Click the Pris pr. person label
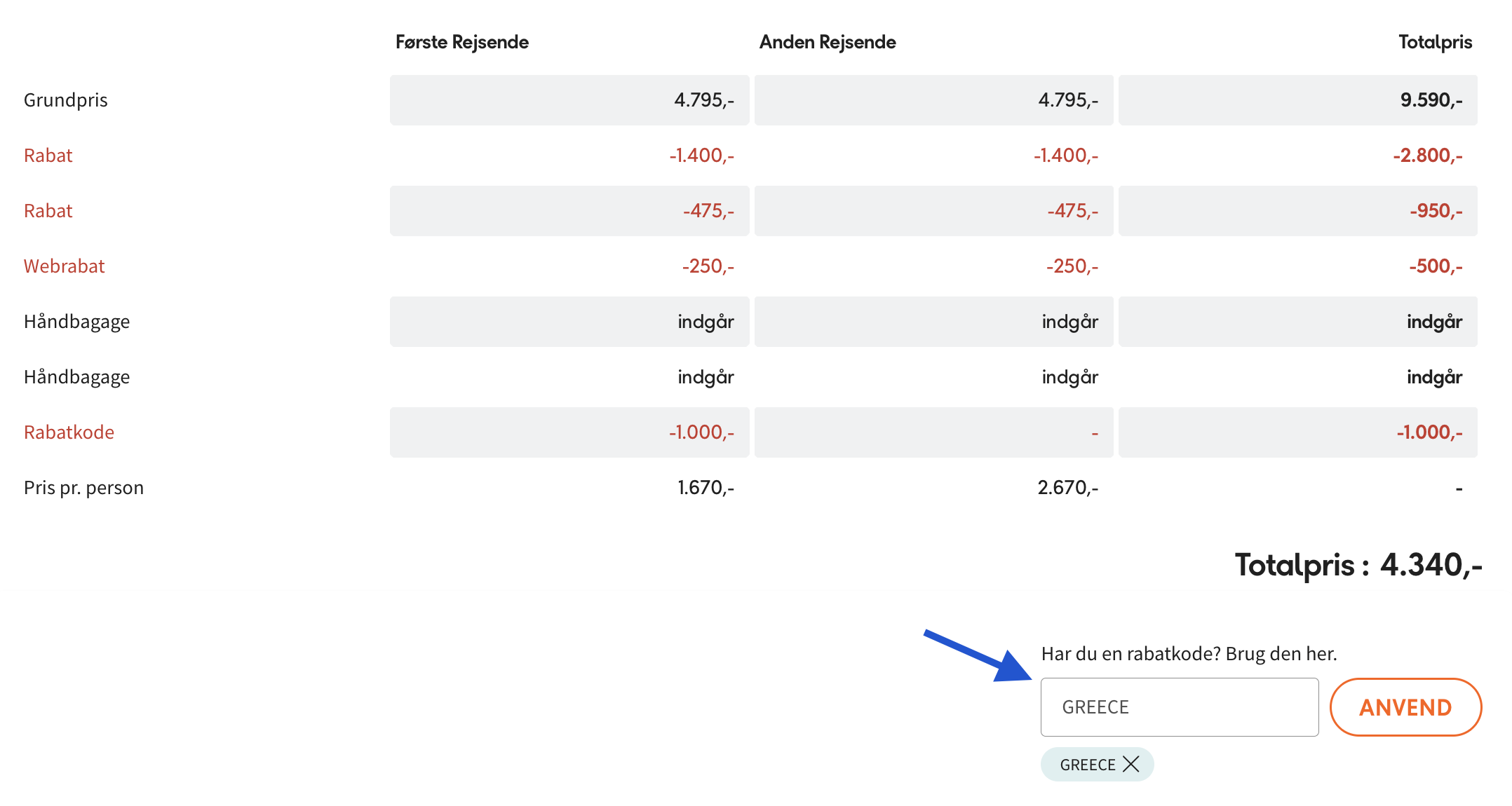The image size is (1512, 806). point(83,488)
